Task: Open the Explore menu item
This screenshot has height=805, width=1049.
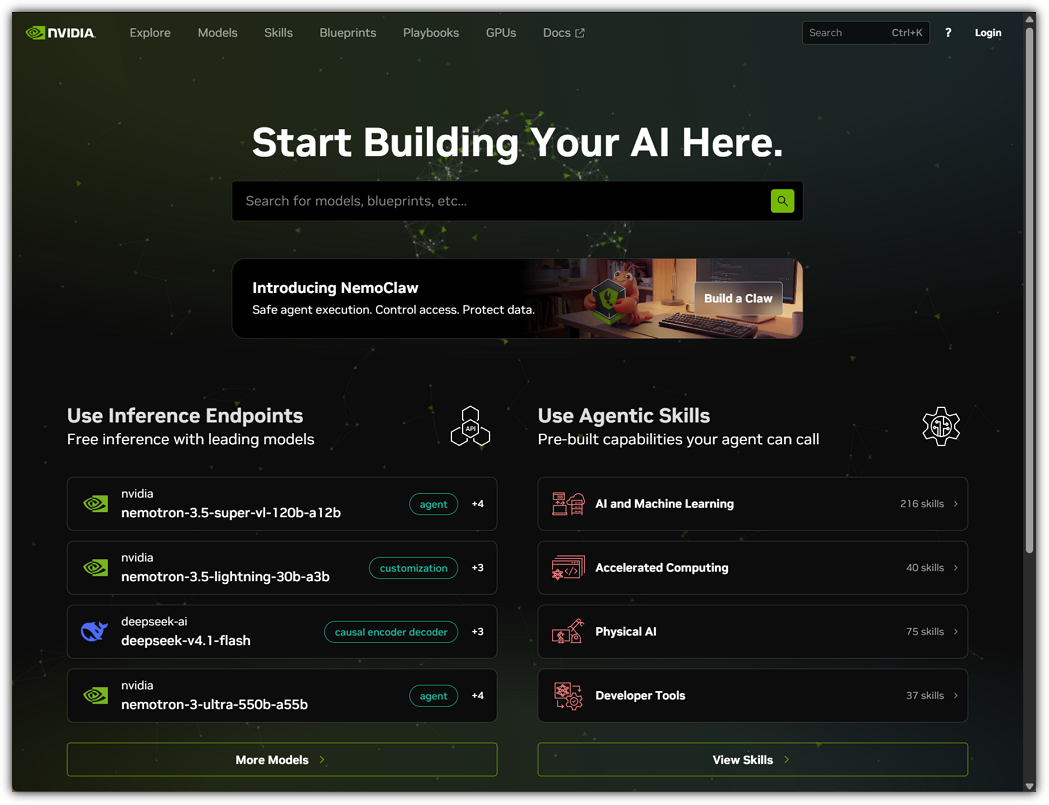Action: click(x=150, y=33)
